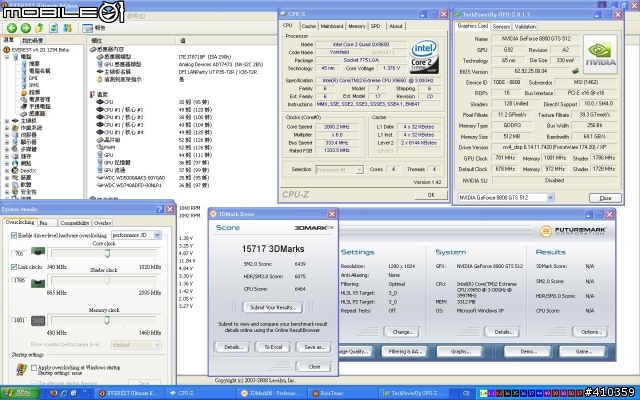Open the Memory tab in CPU-Z
The height and width of the screenshot is (400, 640).
point(357,26)
